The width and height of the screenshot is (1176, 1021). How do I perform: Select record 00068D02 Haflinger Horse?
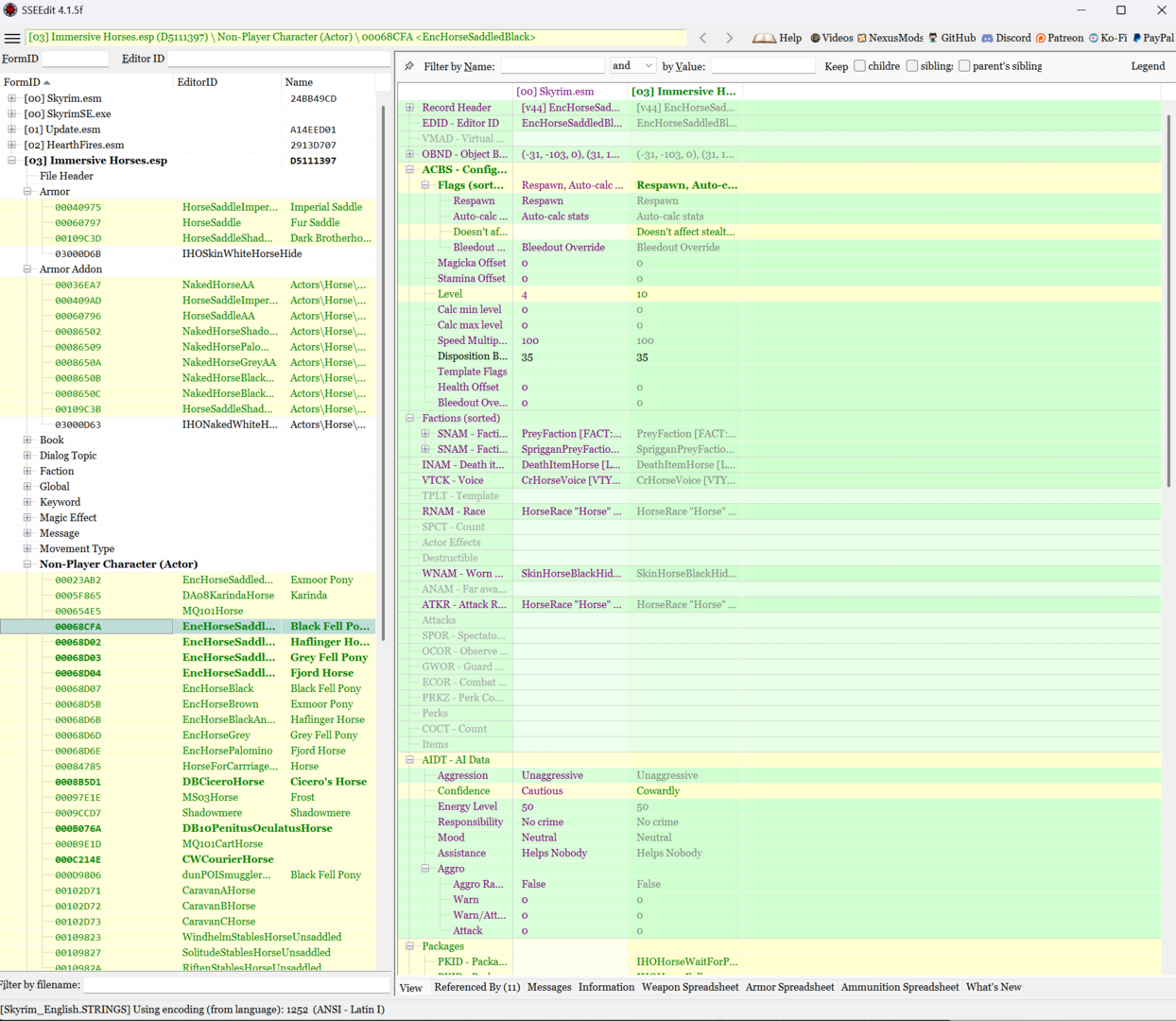pyautogui.click(x=187, y=642)
